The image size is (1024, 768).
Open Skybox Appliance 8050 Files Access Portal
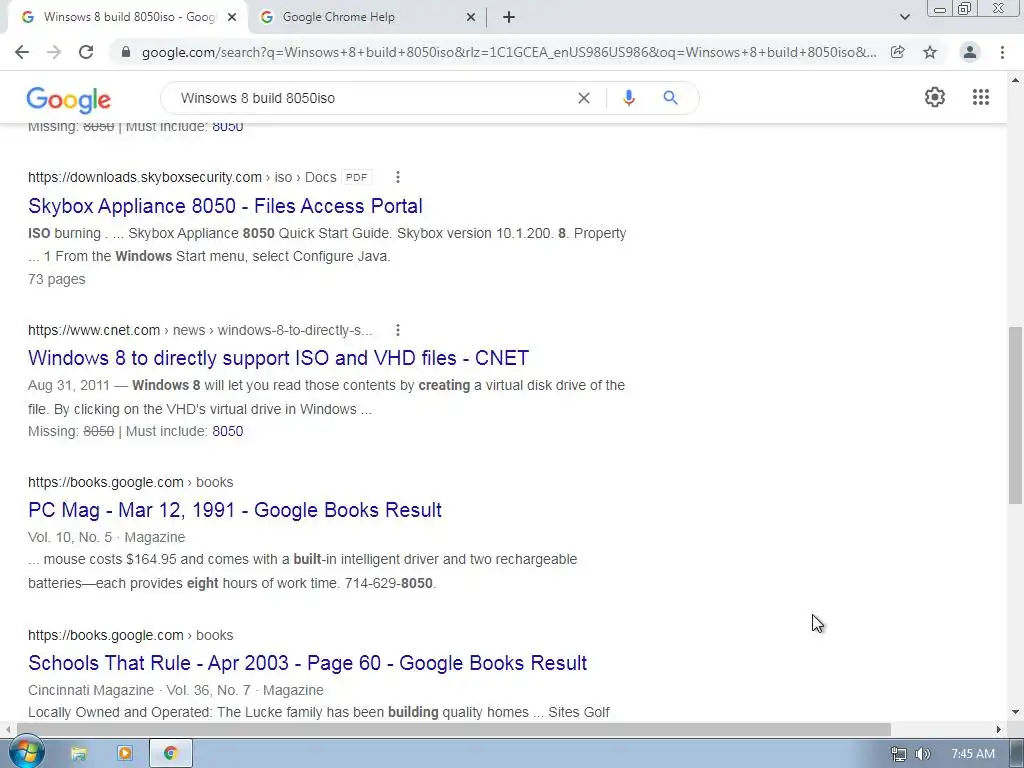pos(225,206)
